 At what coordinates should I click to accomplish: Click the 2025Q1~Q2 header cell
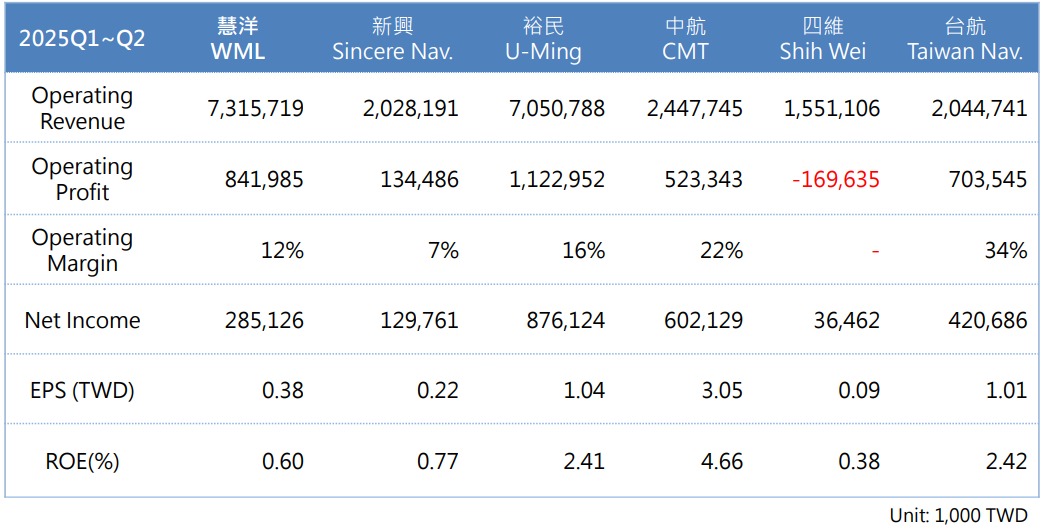click(x=82, y=39)
